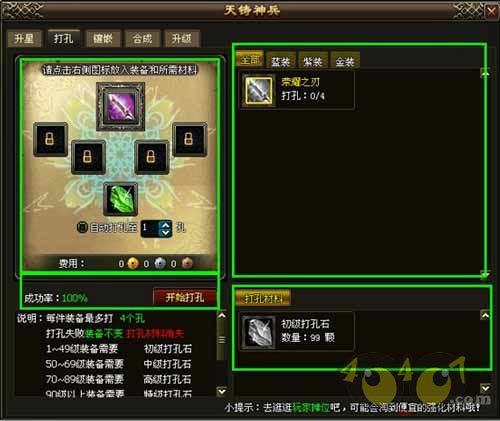
Task: Click the gold coin icon in cost row
Action: [x=133, y=264]
